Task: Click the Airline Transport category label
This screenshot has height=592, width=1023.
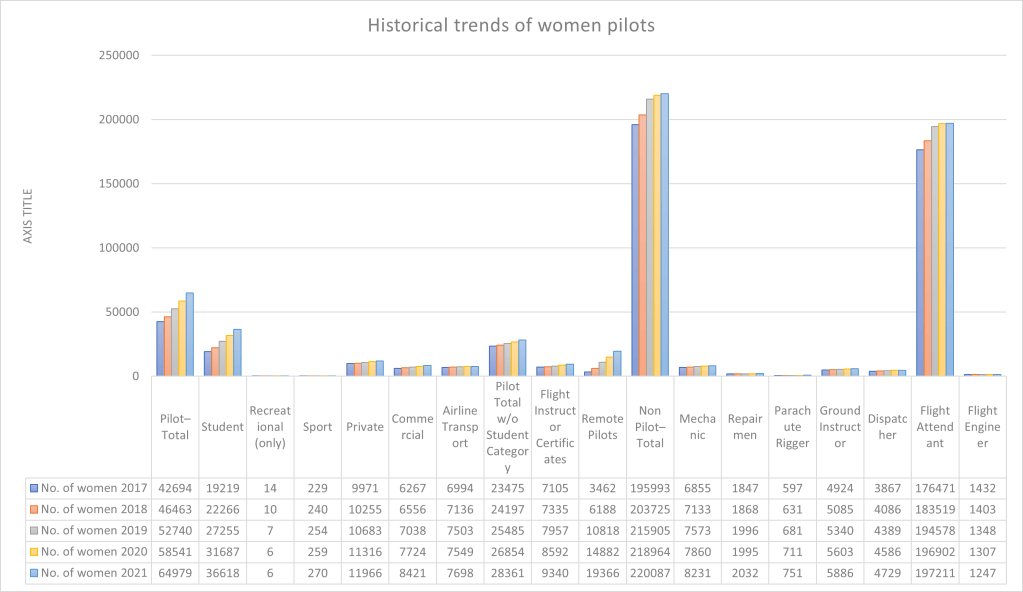Action: pyautogui.click(x=460, y=427)
